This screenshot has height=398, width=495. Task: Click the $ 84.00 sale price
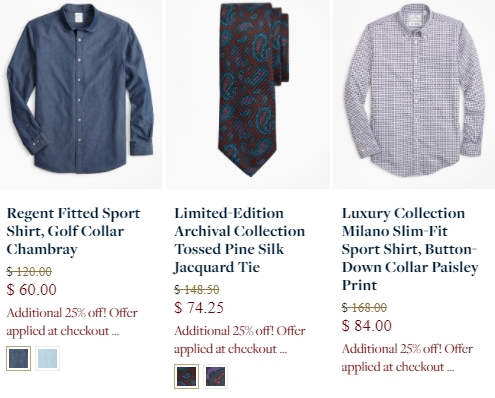(x=367, y=326)
